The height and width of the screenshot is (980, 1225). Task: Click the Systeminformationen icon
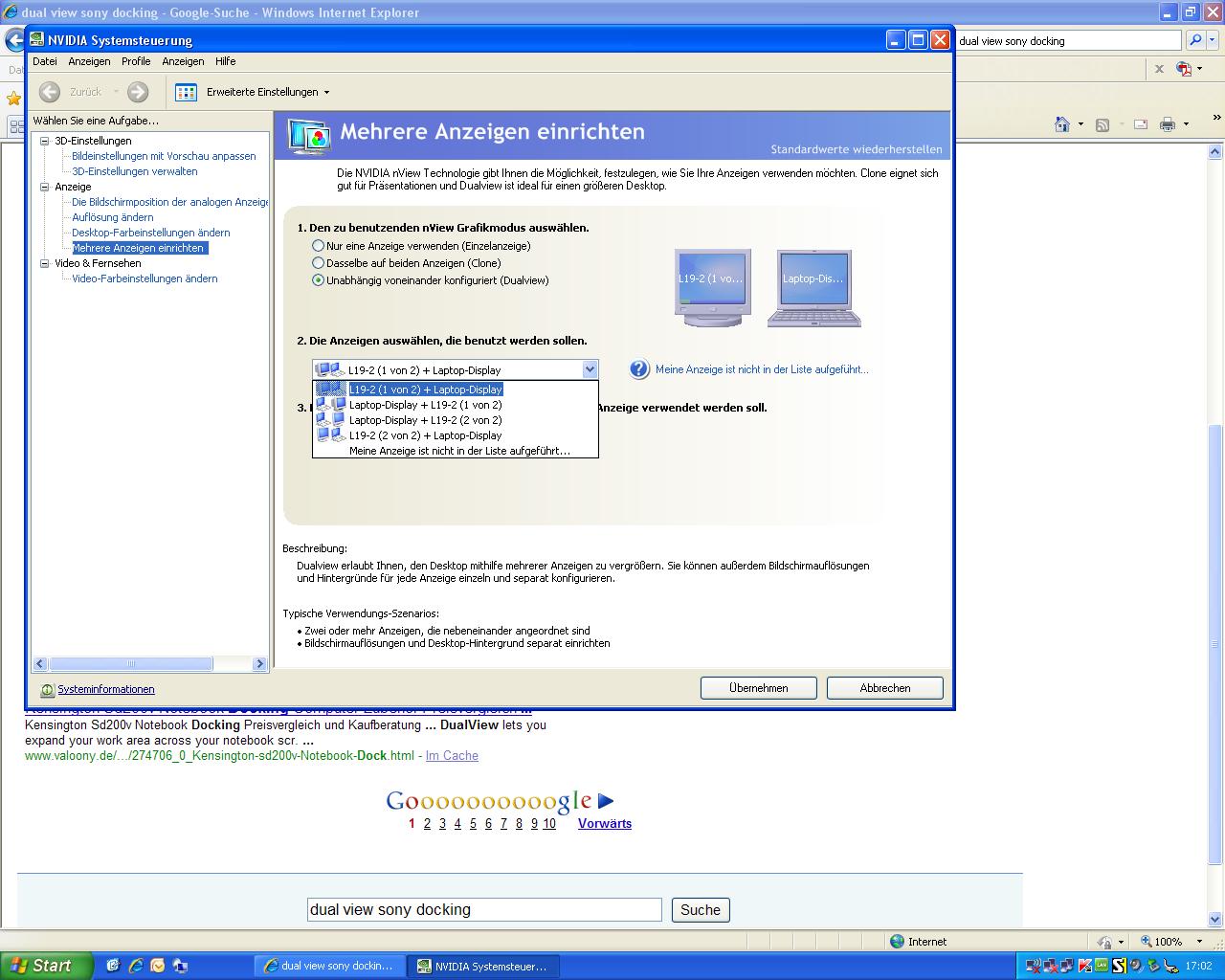click(47, 689)
